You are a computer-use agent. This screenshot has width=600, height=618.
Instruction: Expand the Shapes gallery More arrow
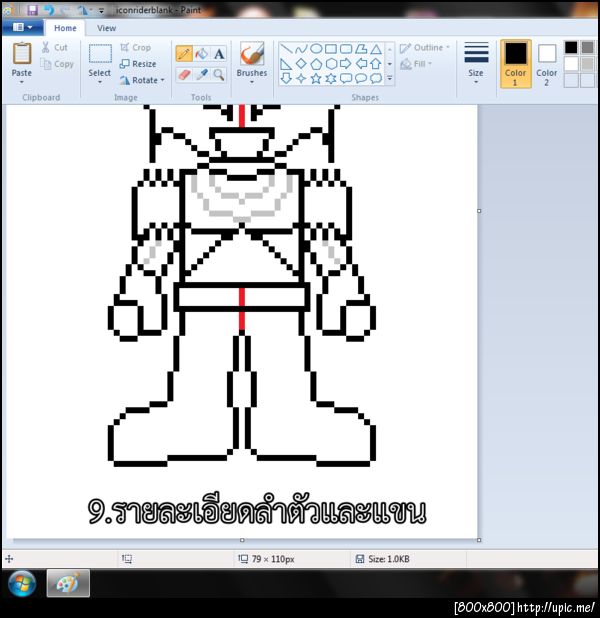(389, 78)
